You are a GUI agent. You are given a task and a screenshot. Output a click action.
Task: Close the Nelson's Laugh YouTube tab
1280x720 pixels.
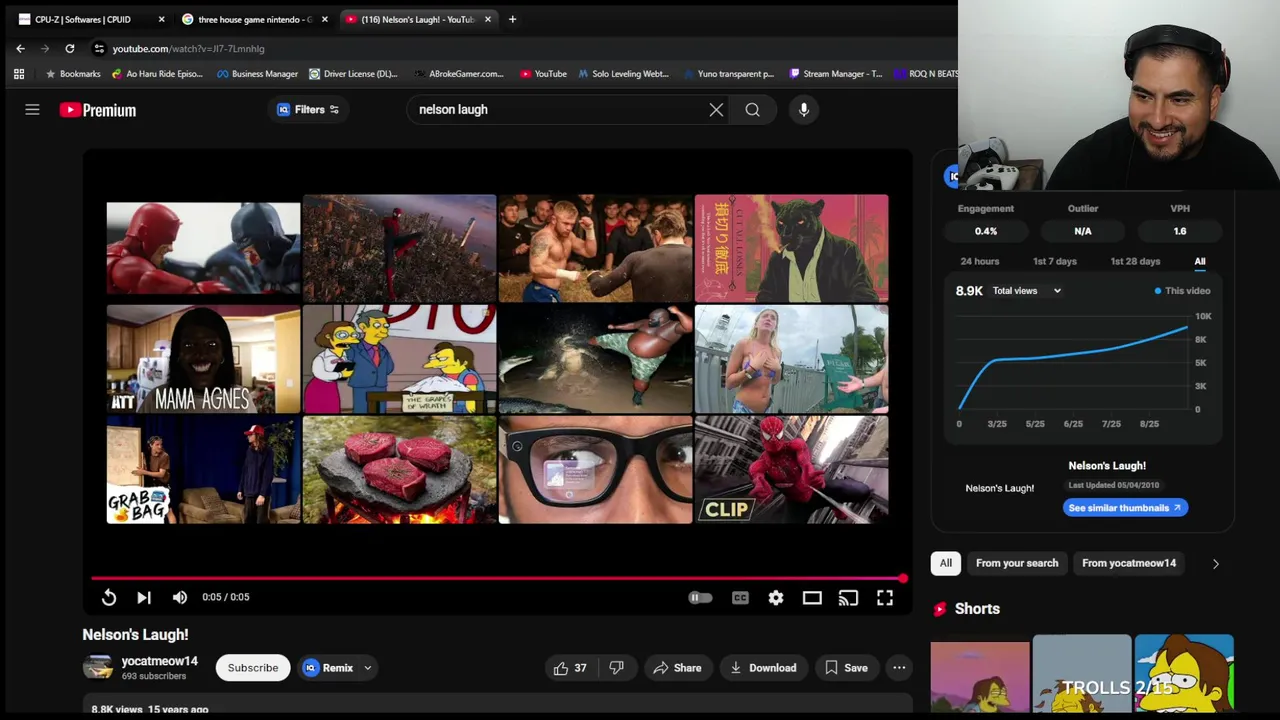[x=488, y=19]
